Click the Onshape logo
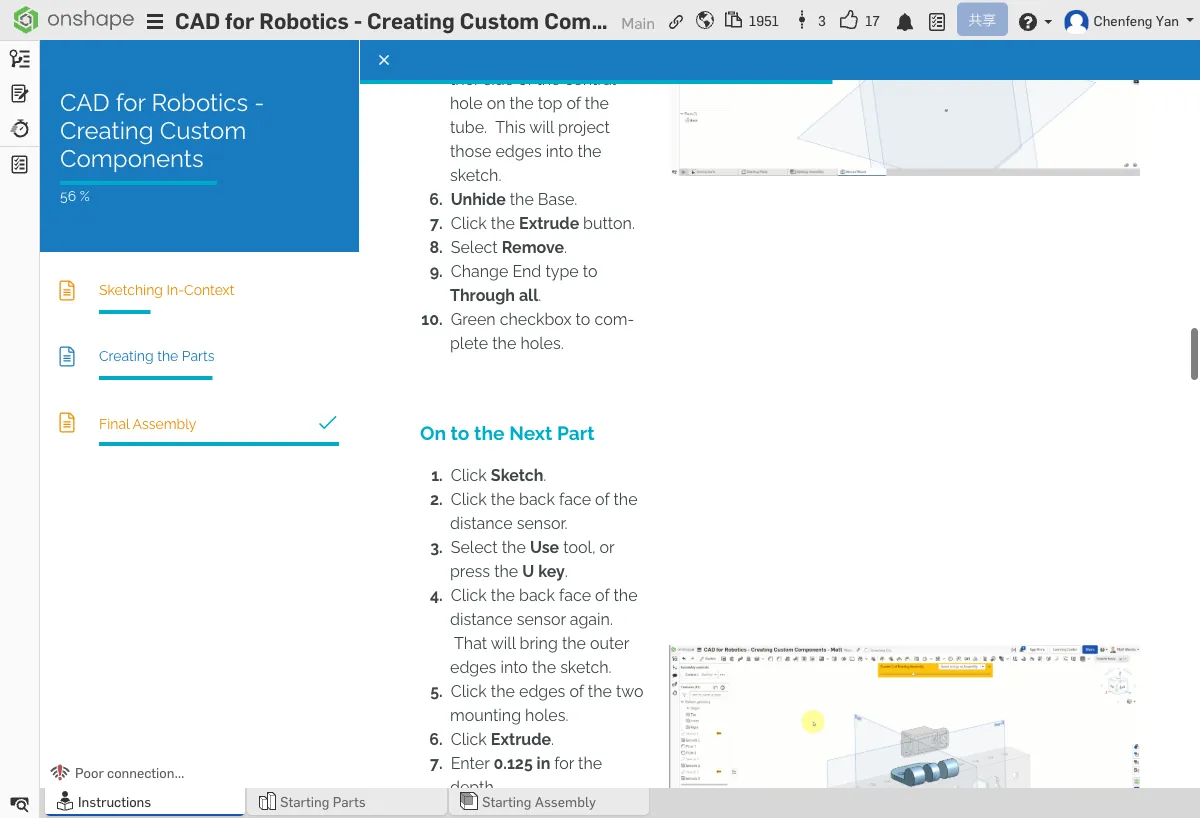 point(68,21)
